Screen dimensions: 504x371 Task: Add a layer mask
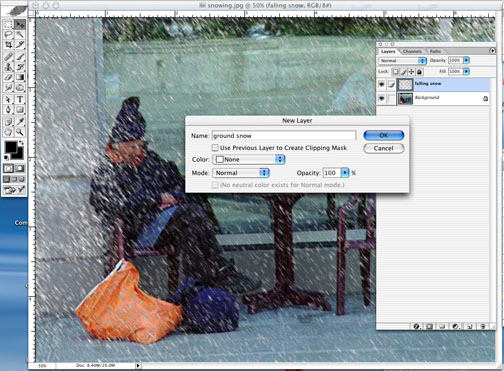429,326
